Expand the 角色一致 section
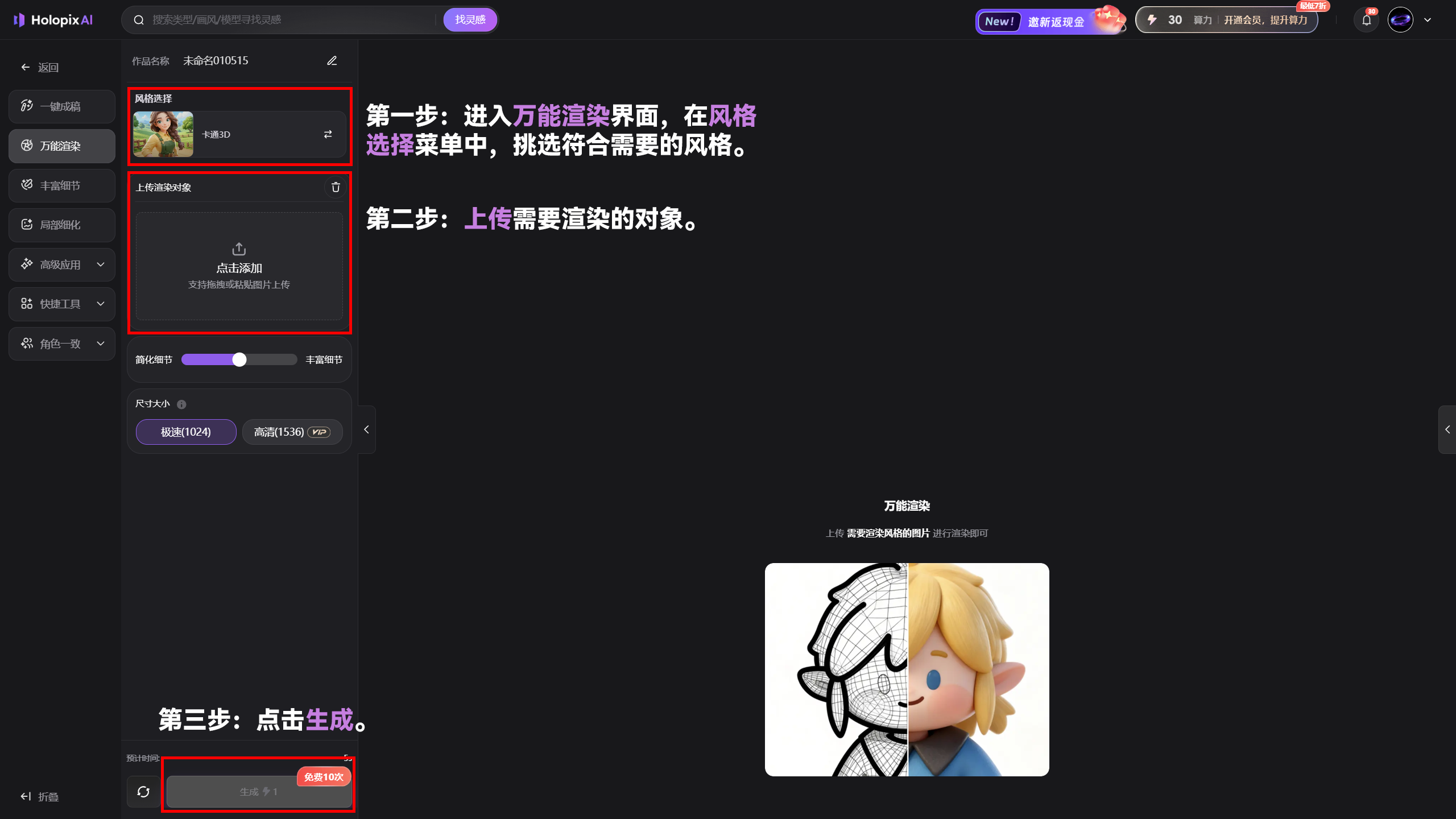The height and width of the screenshot is (819, 1456). coord(61,344)
